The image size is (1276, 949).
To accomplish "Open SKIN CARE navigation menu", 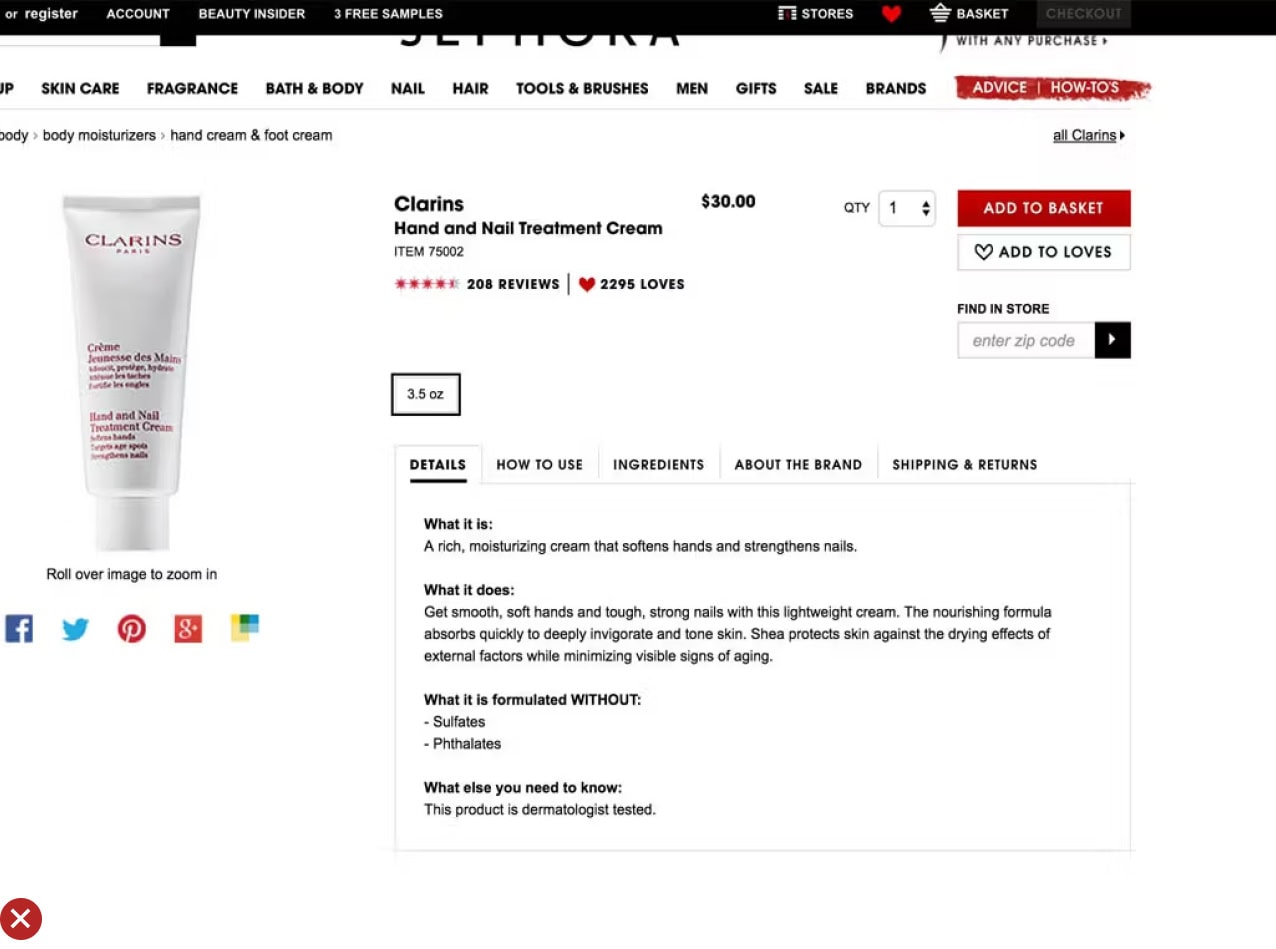I will [x=80, y=88].
